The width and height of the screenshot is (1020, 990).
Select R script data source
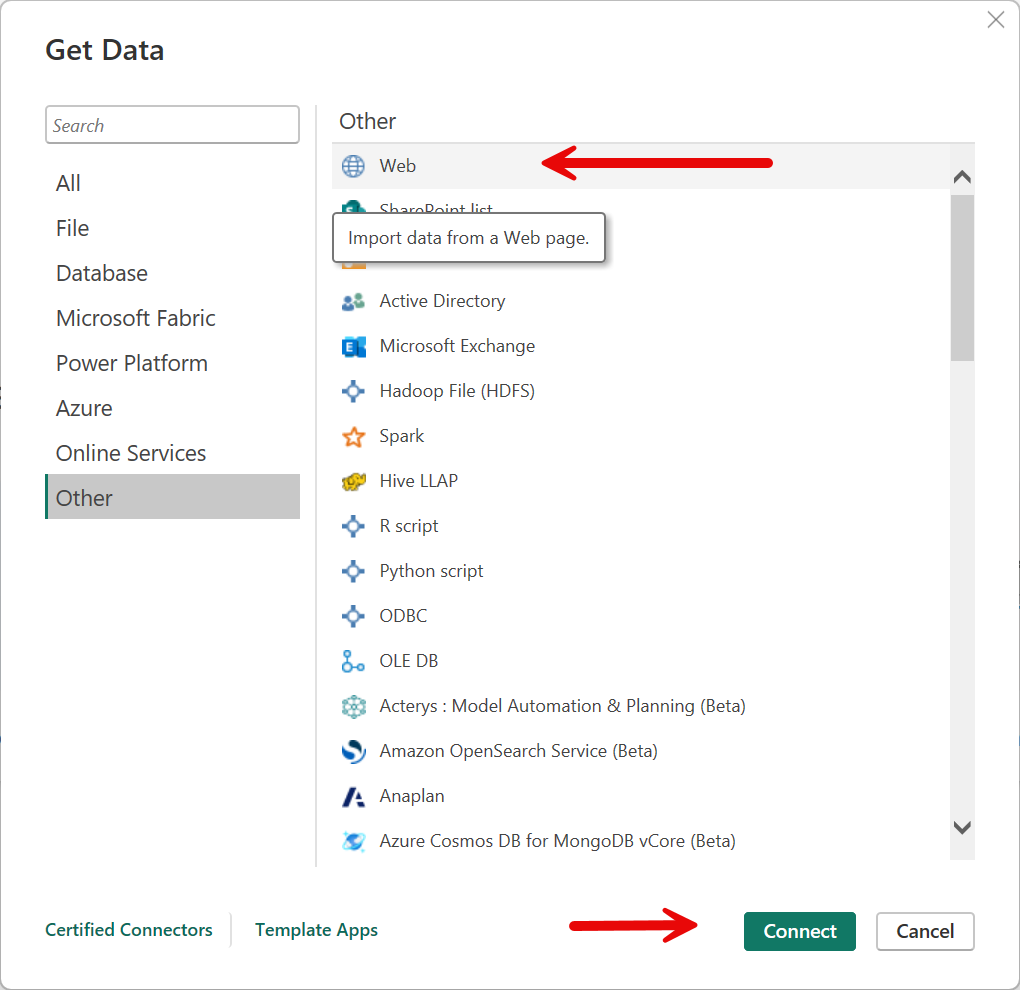tap(409, 526)
